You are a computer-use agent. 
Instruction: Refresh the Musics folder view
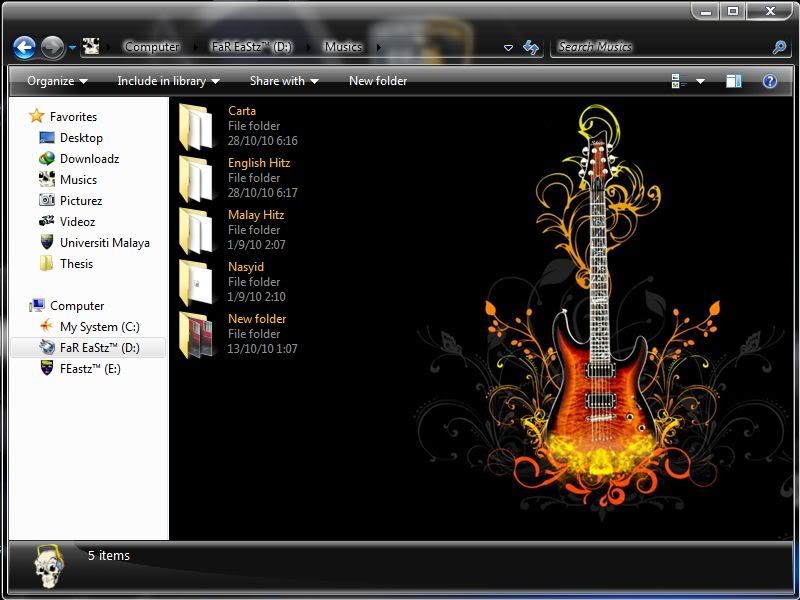tap(531, 47)
